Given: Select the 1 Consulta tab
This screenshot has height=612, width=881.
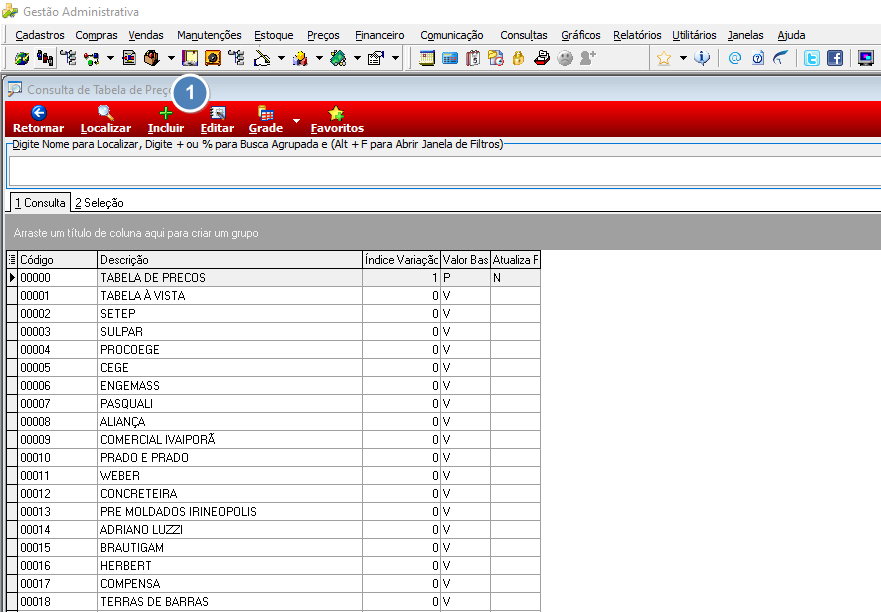Looking at the screenshot, I should point(40,203).
